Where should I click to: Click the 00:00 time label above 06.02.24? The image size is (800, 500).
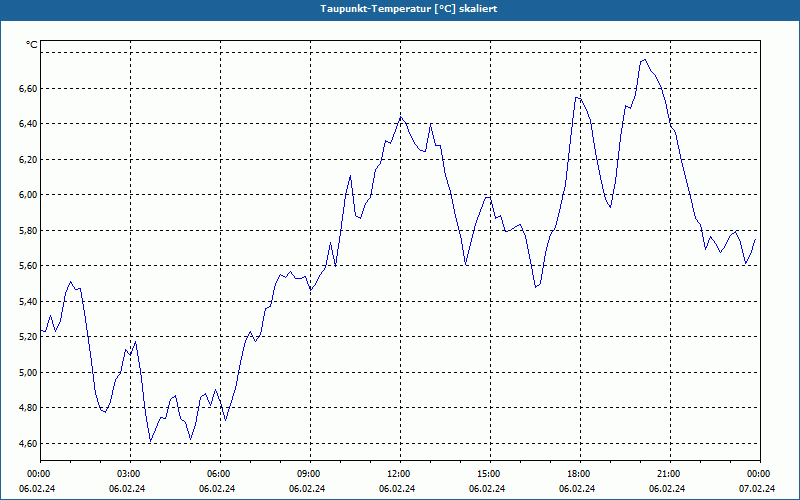(38, 474)
